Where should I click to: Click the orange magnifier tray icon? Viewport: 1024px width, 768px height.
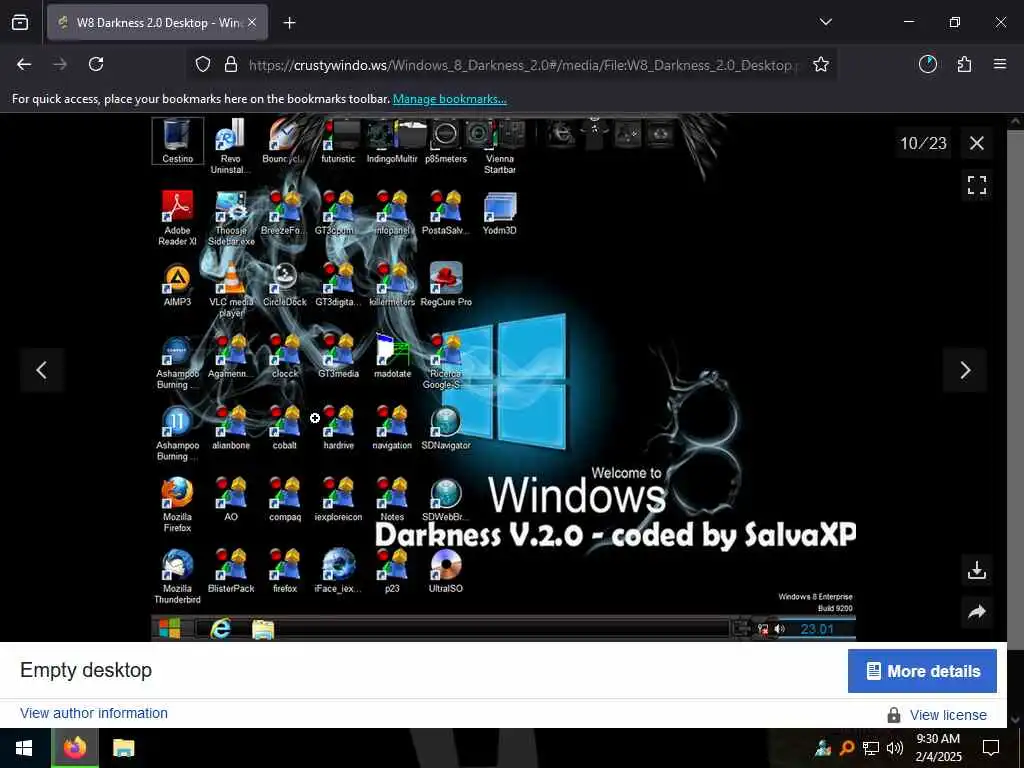847,748
